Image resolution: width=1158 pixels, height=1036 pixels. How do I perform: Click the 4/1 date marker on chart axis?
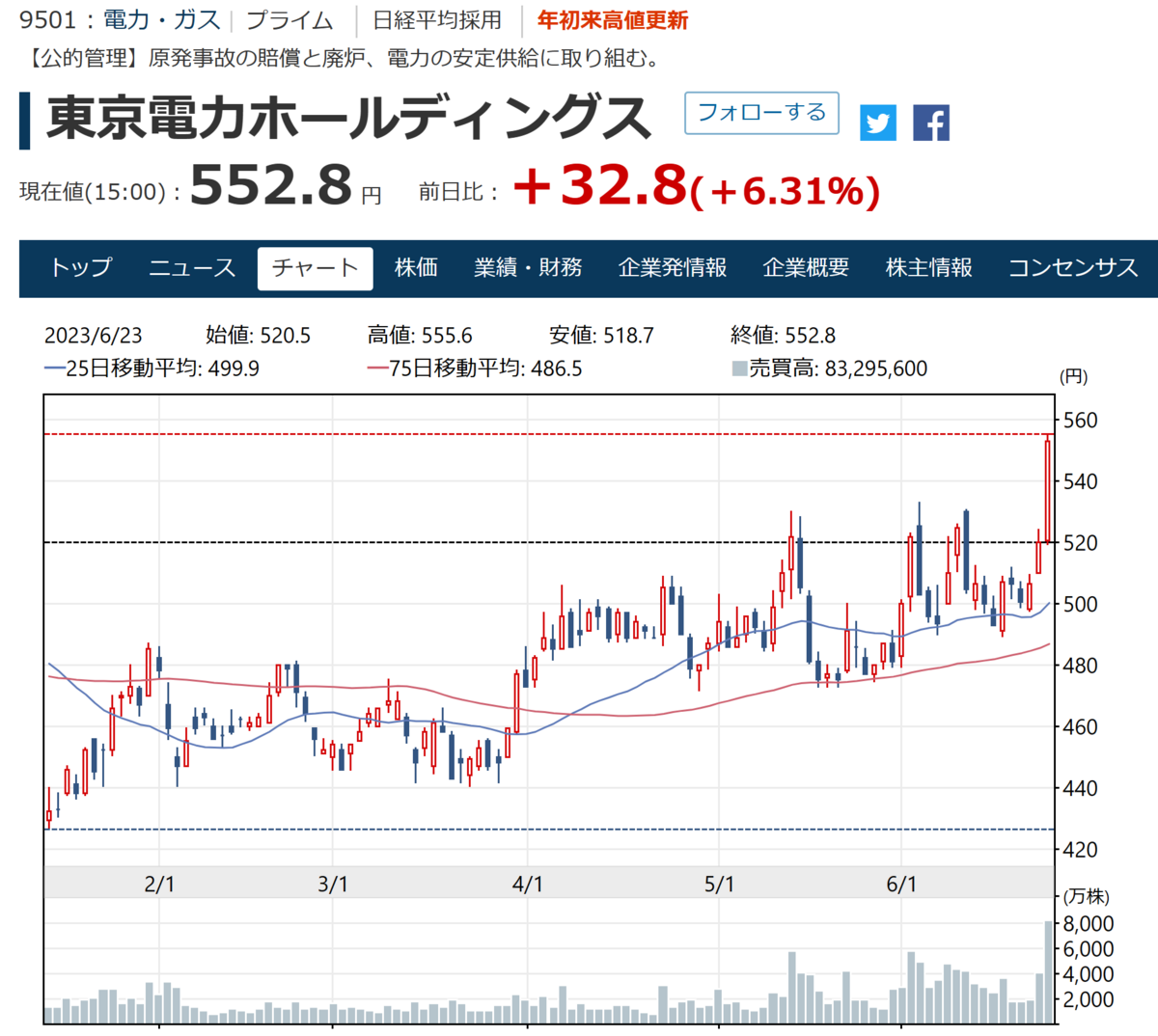[x=528, y=884]
